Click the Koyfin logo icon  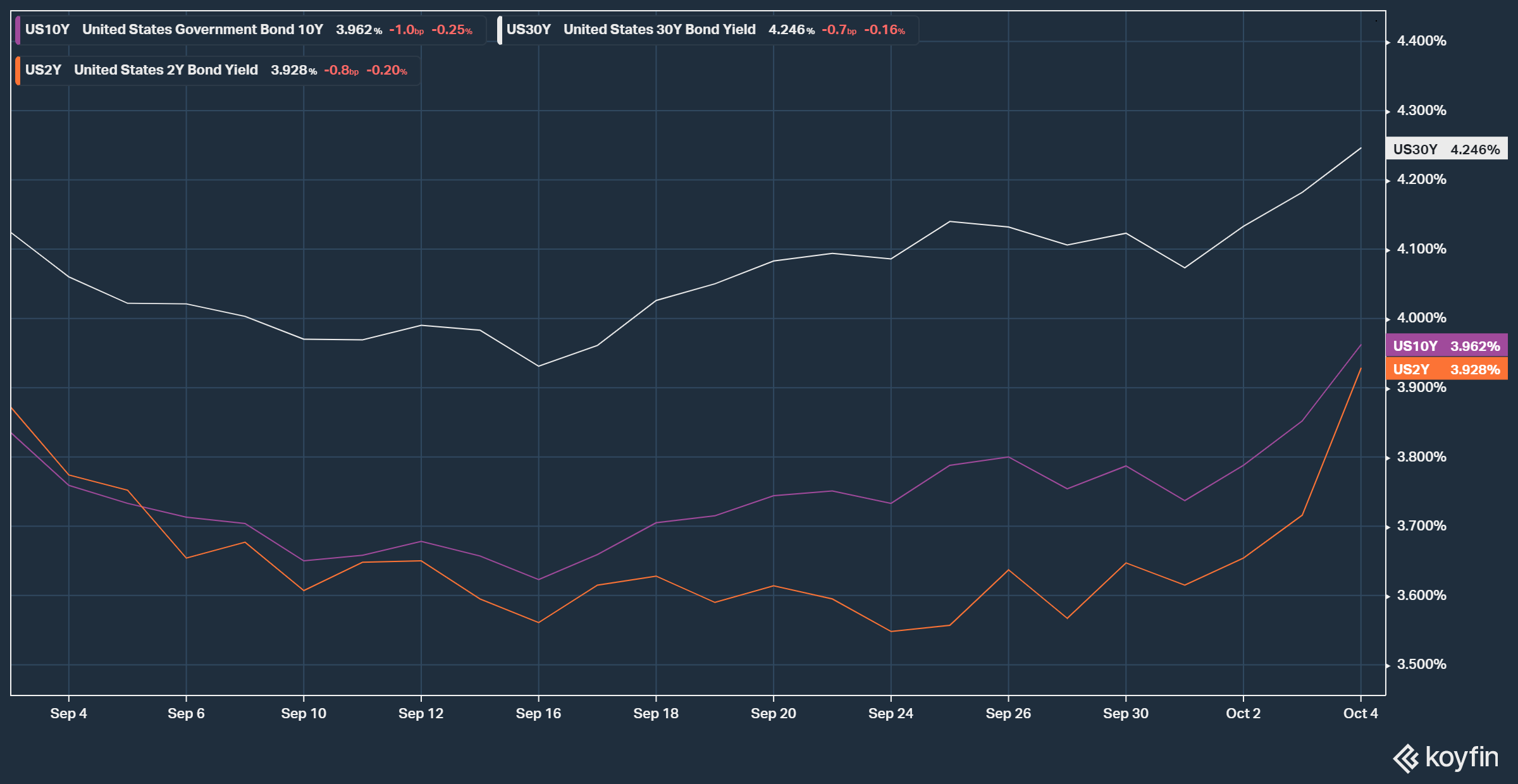click(x=1406, y=758)
